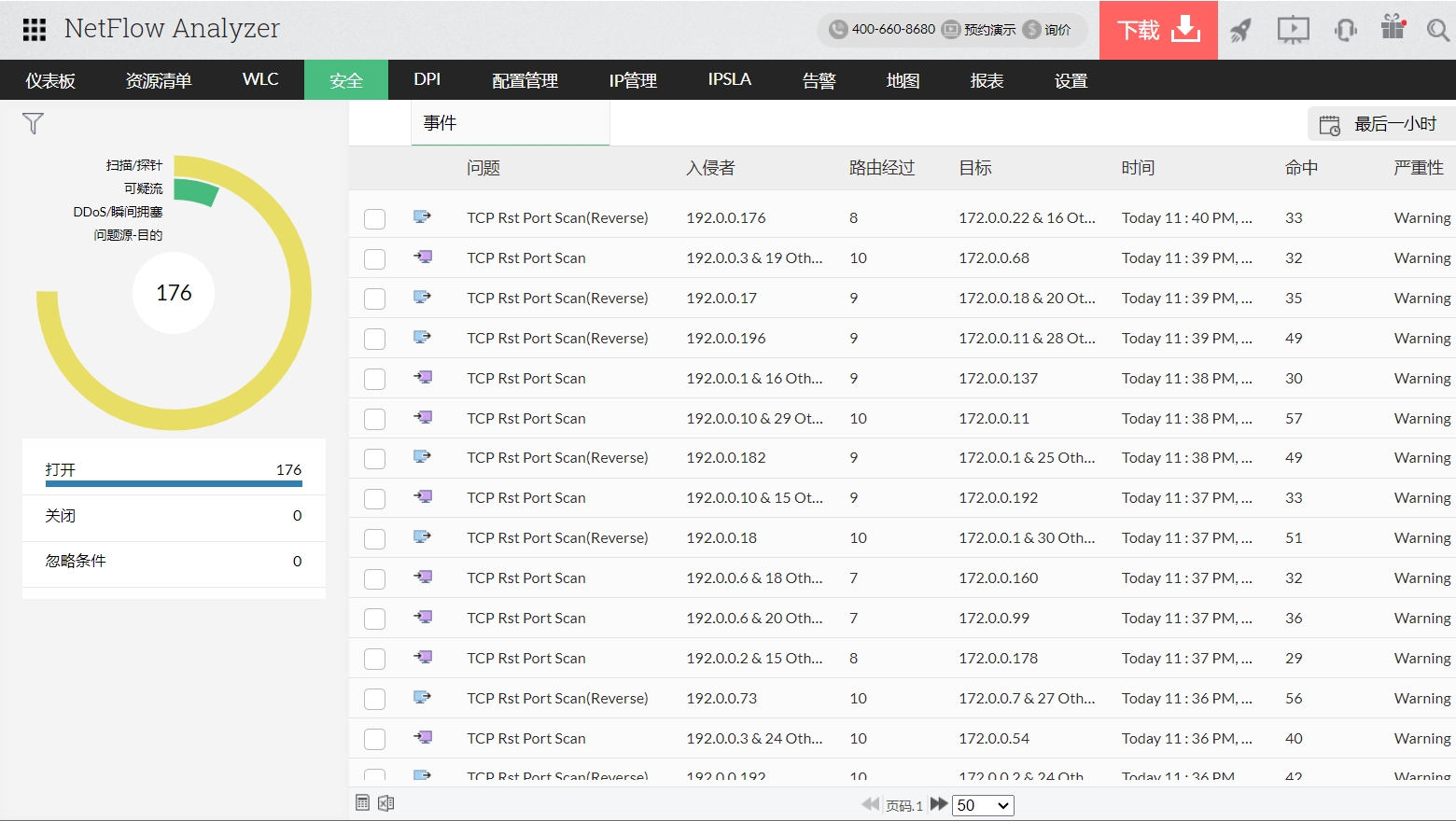This screenshot has width=1456, height=821.
Task: Export the event list to Excel
Action: point(386,803)
